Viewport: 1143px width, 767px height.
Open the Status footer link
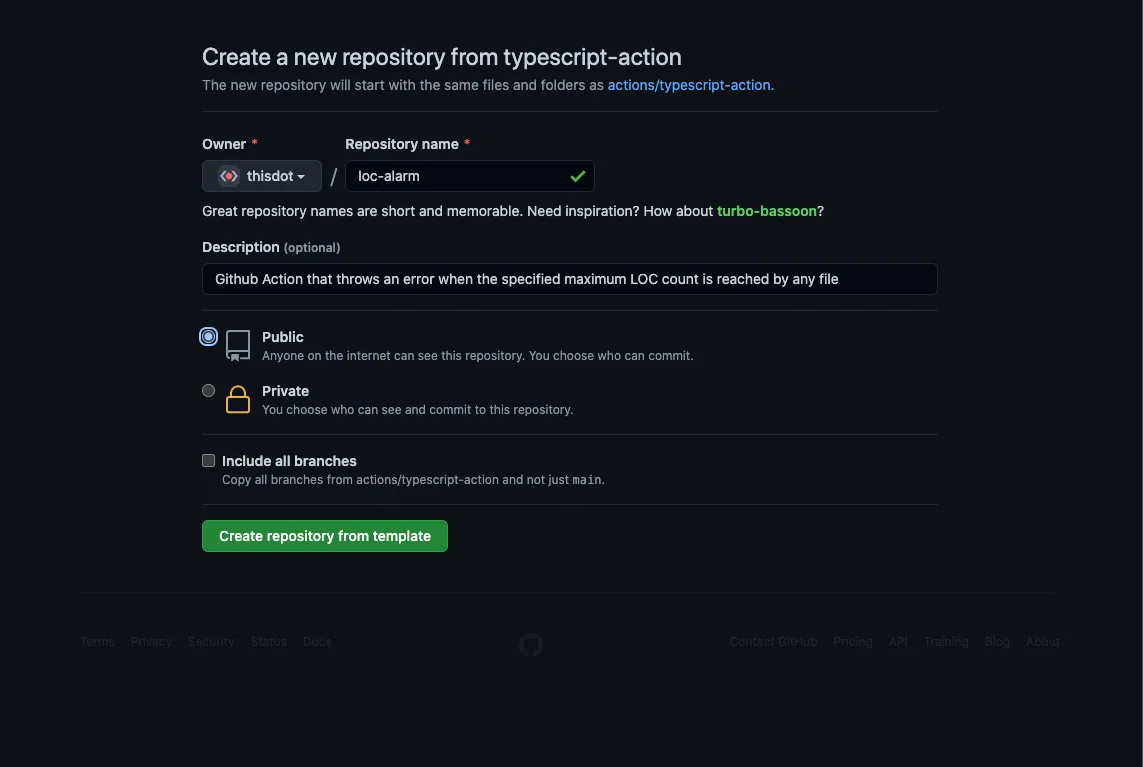pos(268,641)
